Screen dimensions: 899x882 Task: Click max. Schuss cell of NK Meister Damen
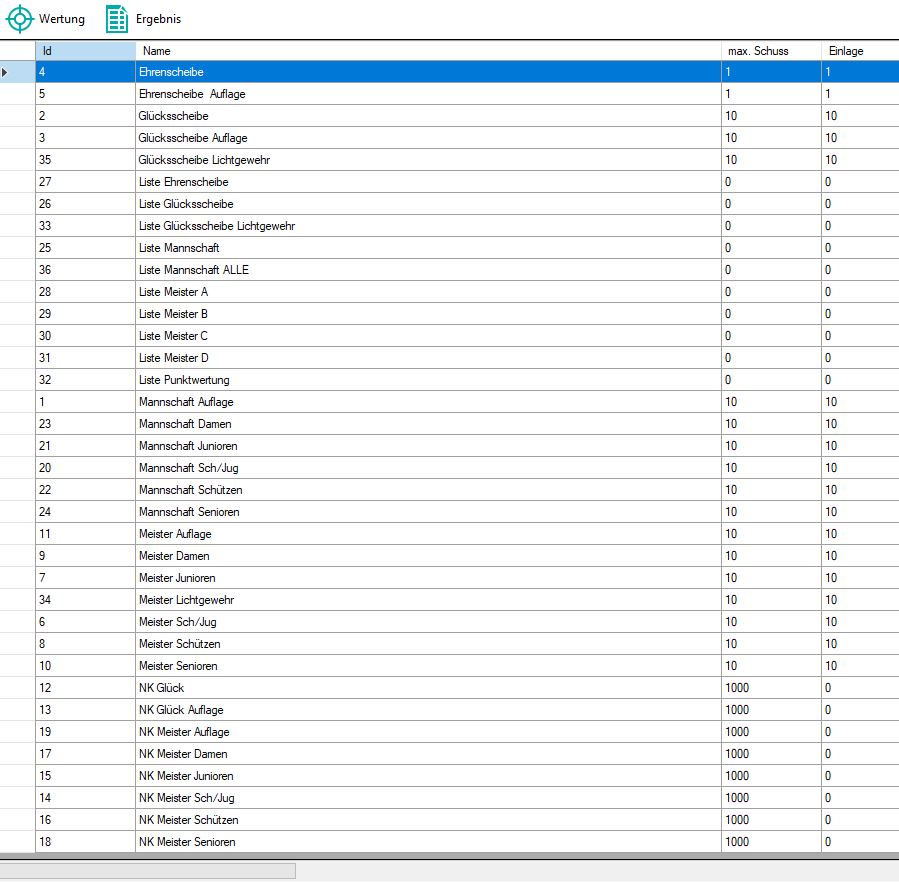click(x=770, y=754)
